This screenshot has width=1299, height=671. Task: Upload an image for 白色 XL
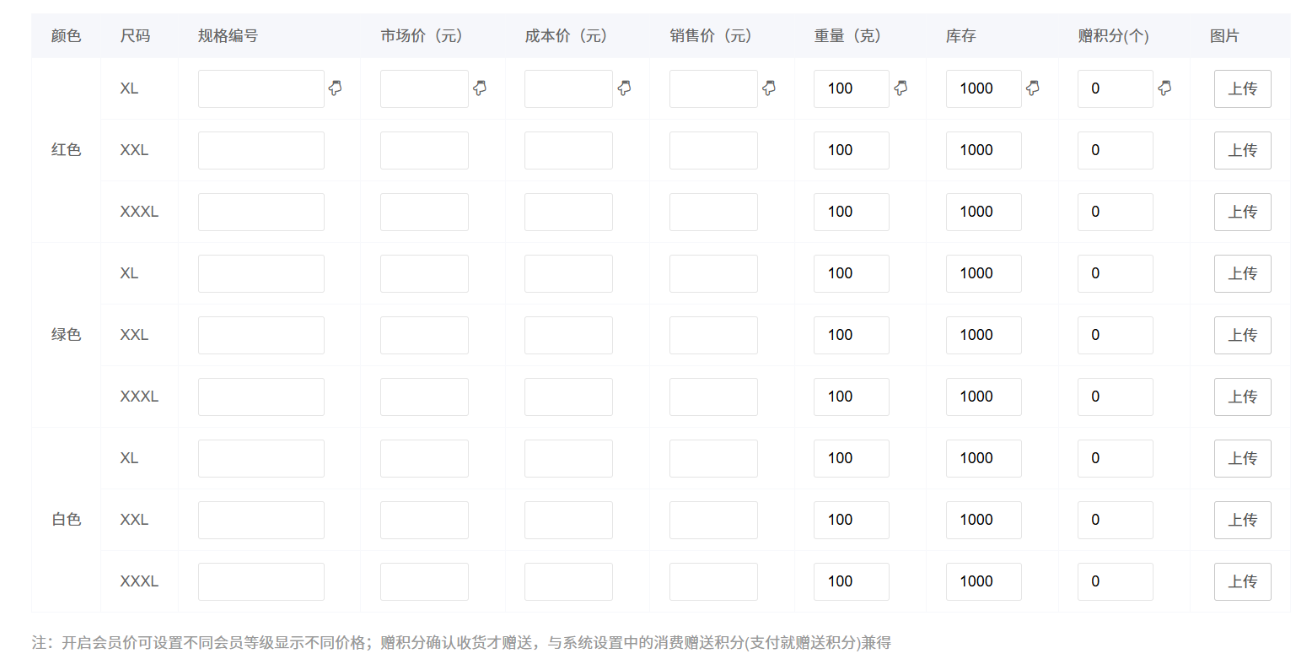pyautogui.click(x=1242, y=458)
